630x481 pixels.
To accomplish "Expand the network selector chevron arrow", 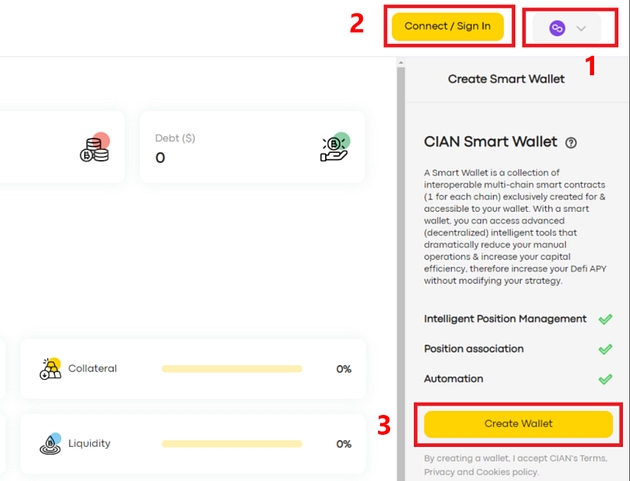I will tap(581, 28).
